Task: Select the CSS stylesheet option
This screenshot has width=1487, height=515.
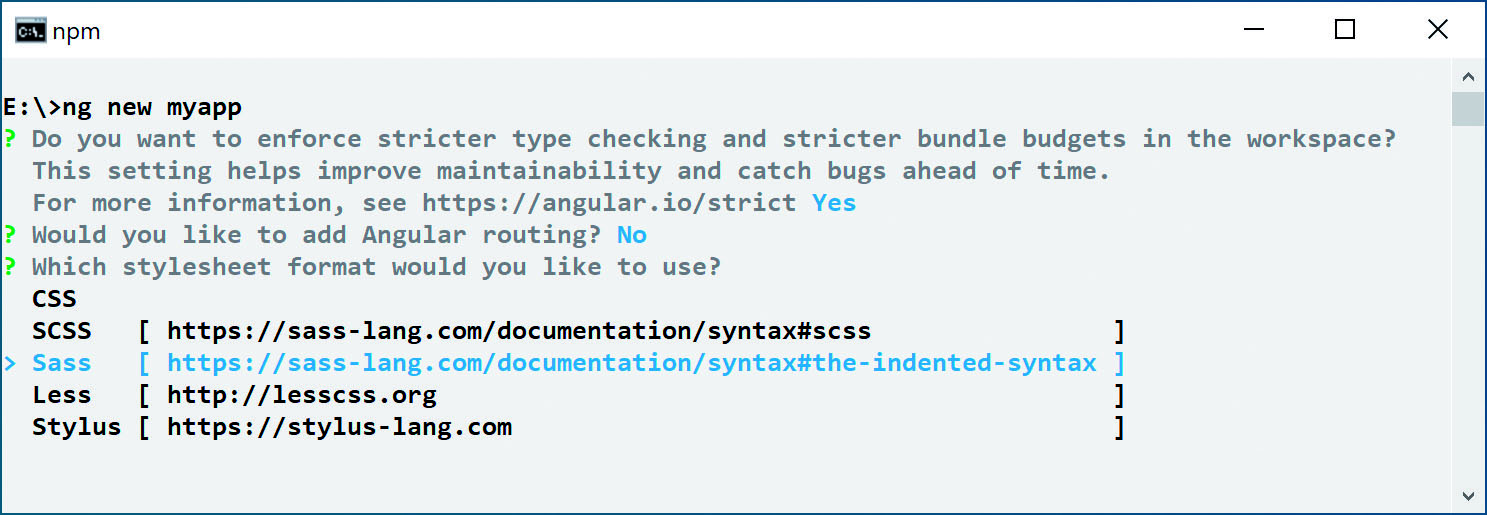Action: coord(54,299)
